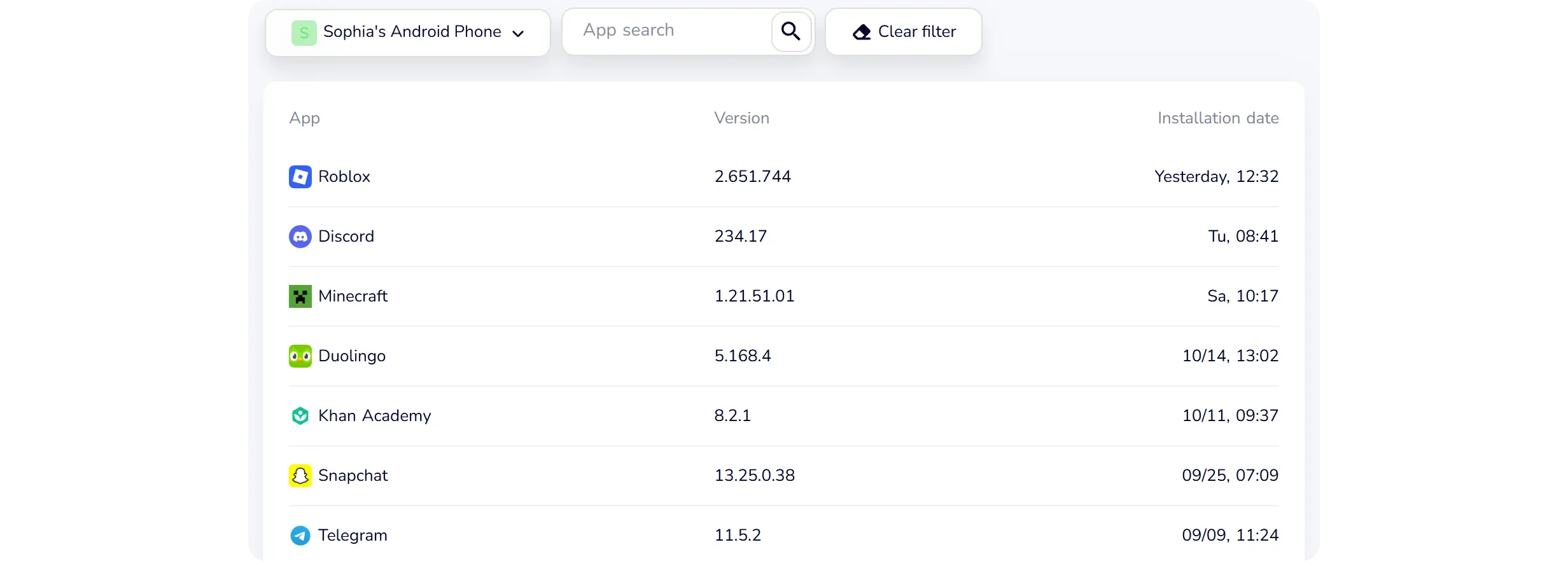Select the Discord app name
The image size is (1568, 561).
[x=346, y=237]
